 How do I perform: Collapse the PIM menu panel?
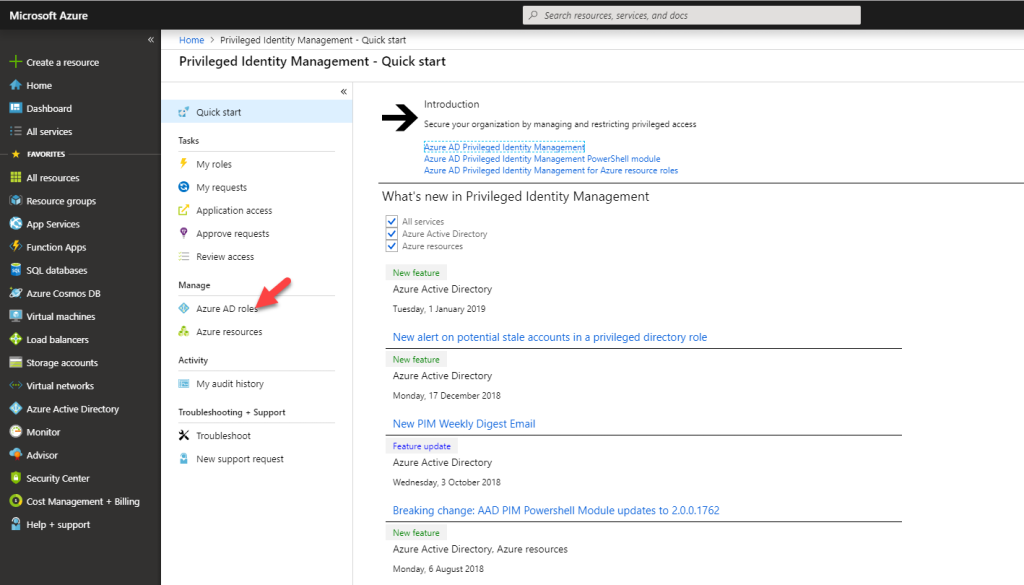tap(343, 90)
